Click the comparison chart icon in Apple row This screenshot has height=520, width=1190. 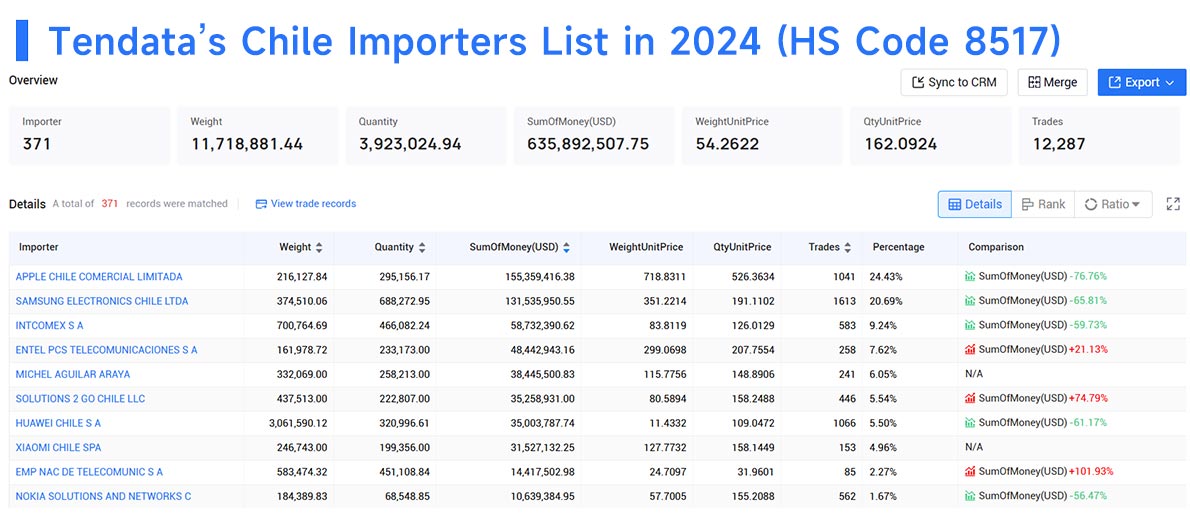pos(970,276)
